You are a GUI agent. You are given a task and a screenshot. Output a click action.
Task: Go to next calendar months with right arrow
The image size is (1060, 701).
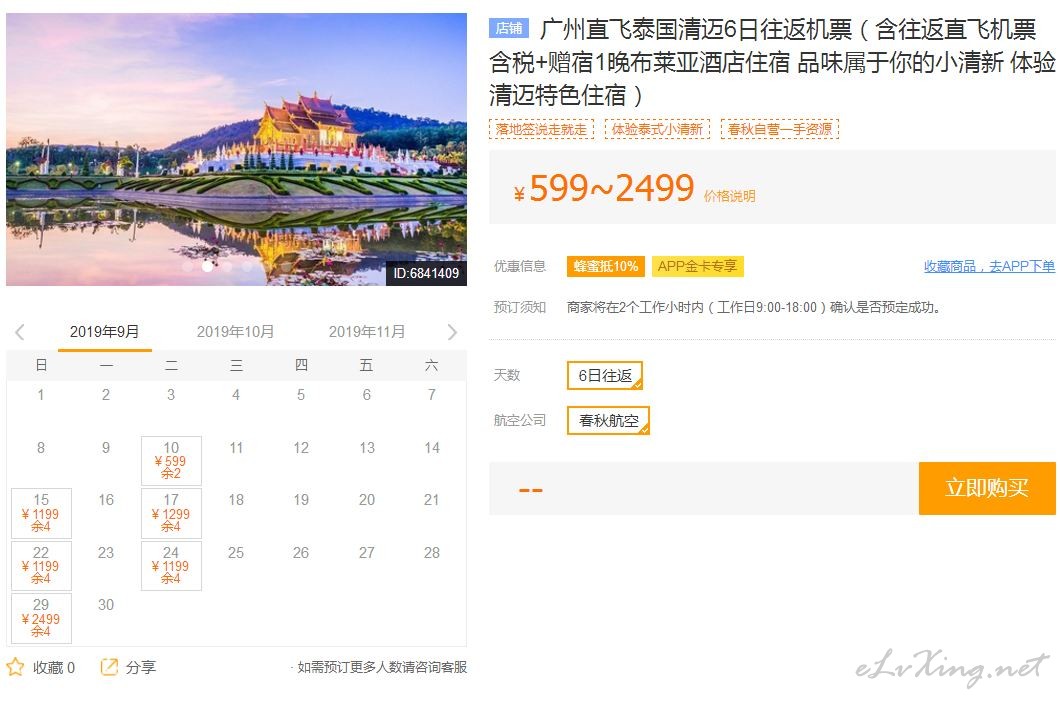point(452,332)
